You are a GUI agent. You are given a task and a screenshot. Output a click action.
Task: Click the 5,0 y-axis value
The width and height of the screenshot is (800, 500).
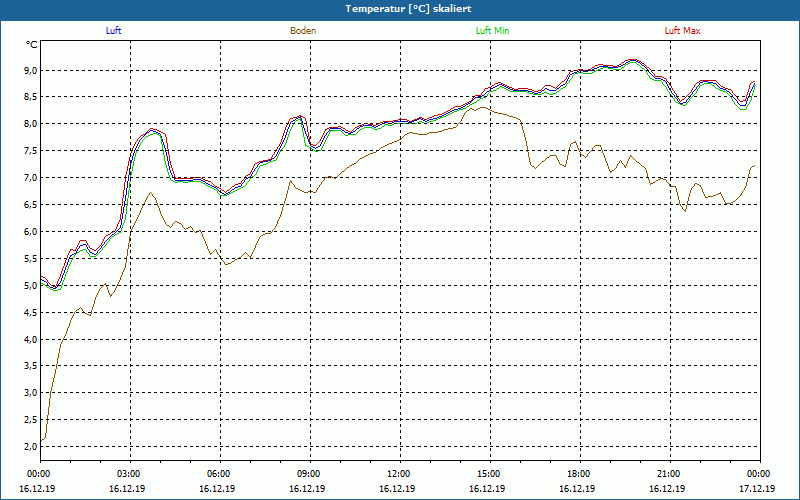tap(31, 286)
